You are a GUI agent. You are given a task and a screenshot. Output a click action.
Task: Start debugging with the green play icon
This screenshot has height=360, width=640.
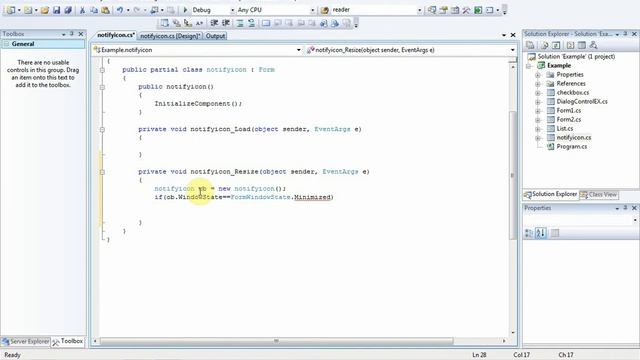[185, 10]
